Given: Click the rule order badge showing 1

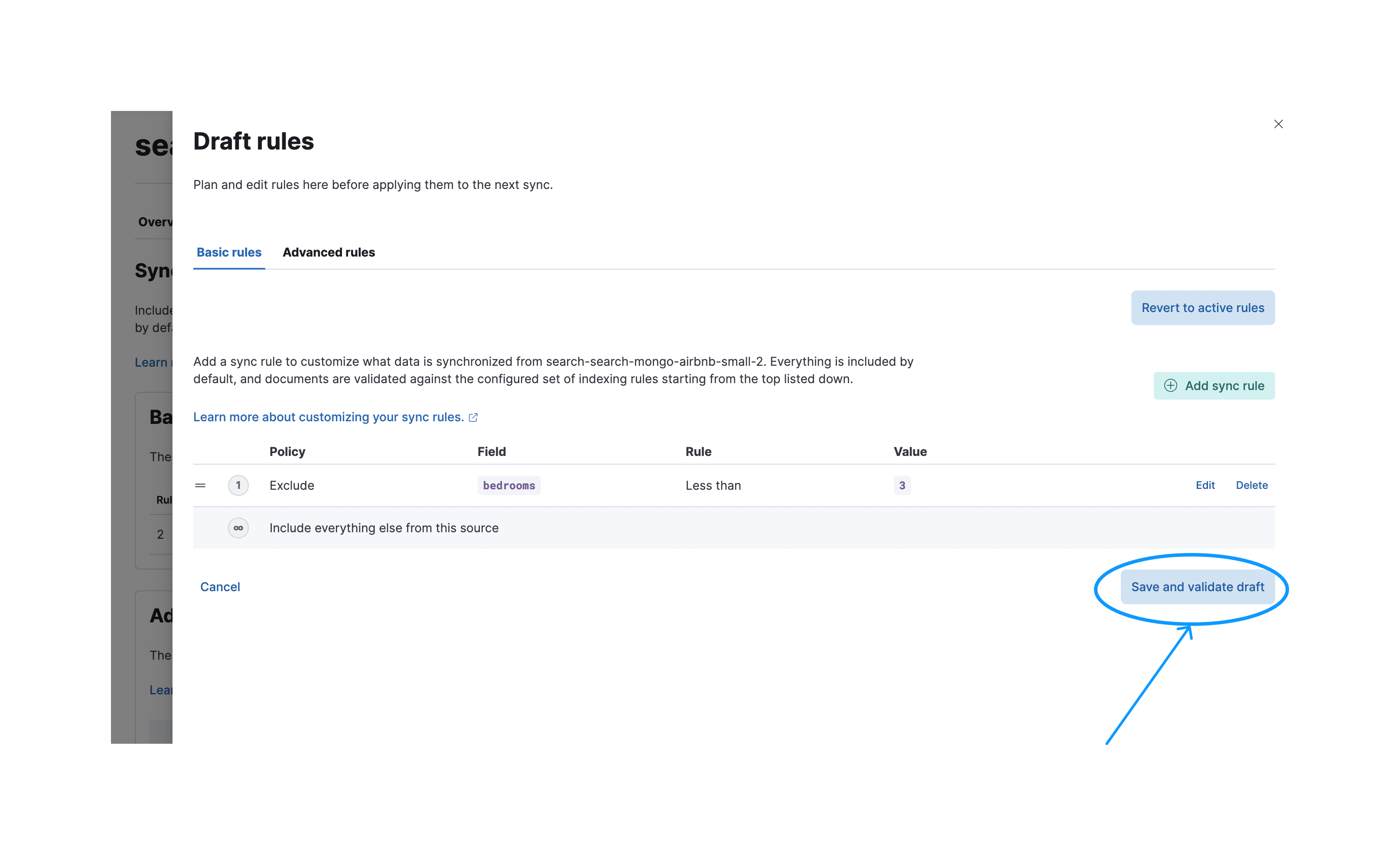Looking at the screenshot, I should [x=239, y=485].
